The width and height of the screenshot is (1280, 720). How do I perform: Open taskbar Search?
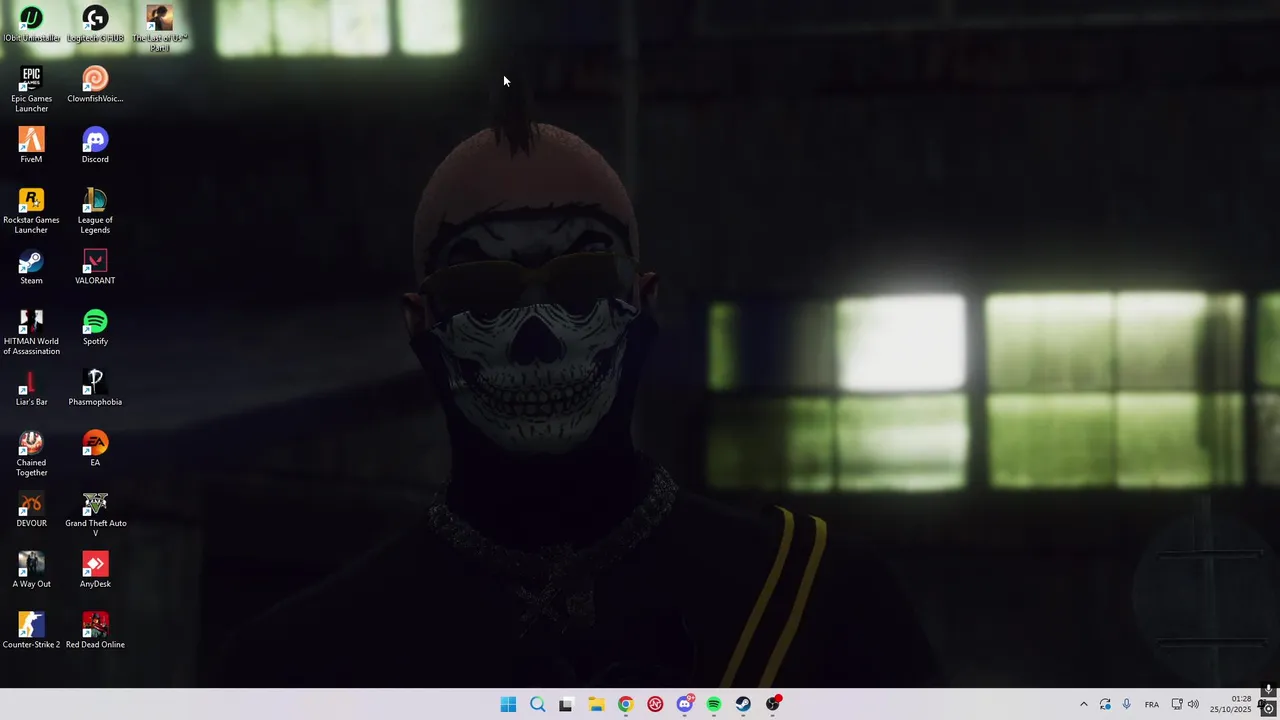[x=537, y=704]
